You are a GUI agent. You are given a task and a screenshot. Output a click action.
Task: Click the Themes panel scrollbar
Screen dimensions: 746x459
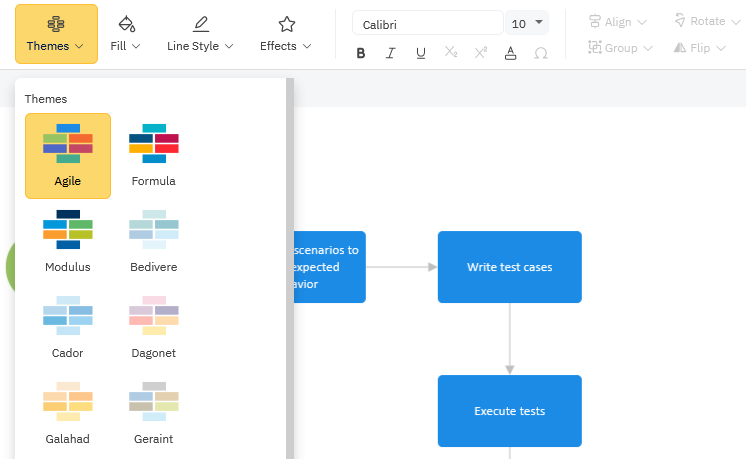(x=290, y=270)
